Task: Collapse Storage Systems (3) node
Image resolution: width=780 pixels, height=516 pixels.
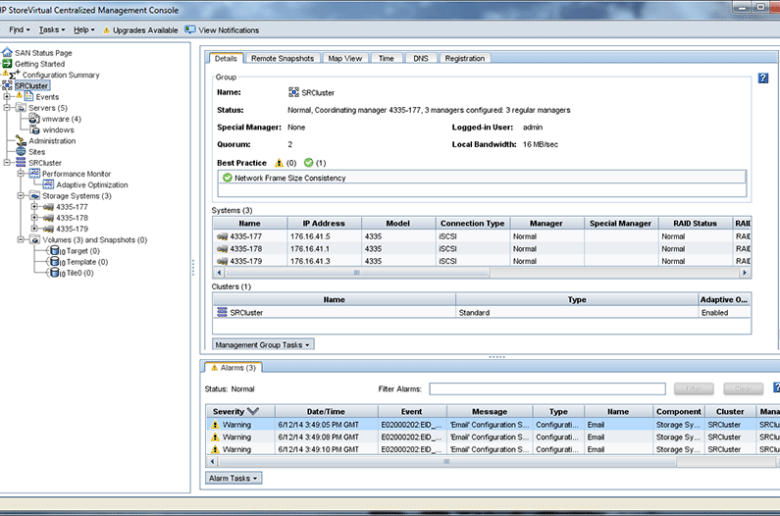Action: click(x=20, y=196)
